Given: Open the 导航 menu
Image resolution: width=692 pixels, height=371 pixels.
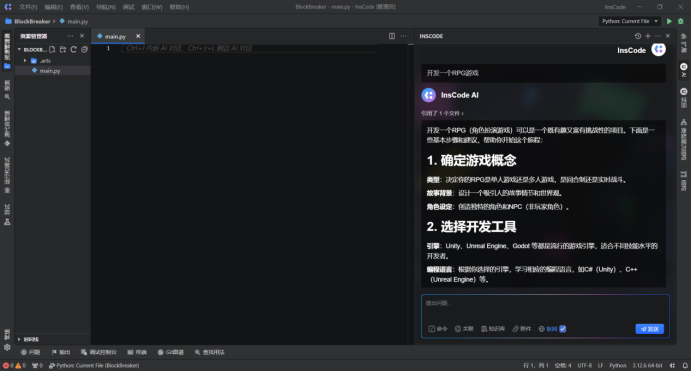Looking at the screenshot, I should click(105, 7).
